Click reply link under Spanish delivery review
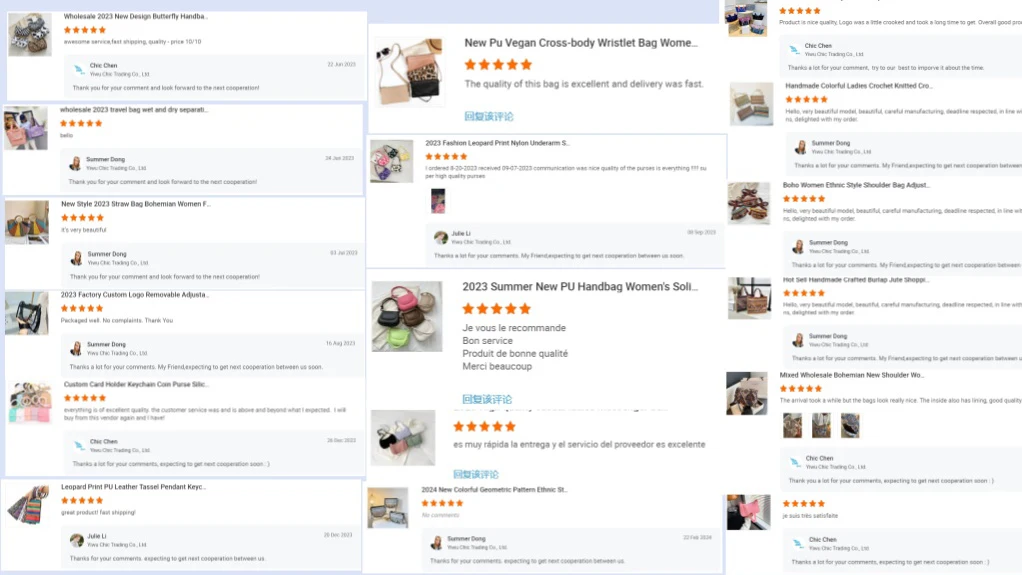The height and width of the screenshot is (575, 1022). [x=476, y=474]
